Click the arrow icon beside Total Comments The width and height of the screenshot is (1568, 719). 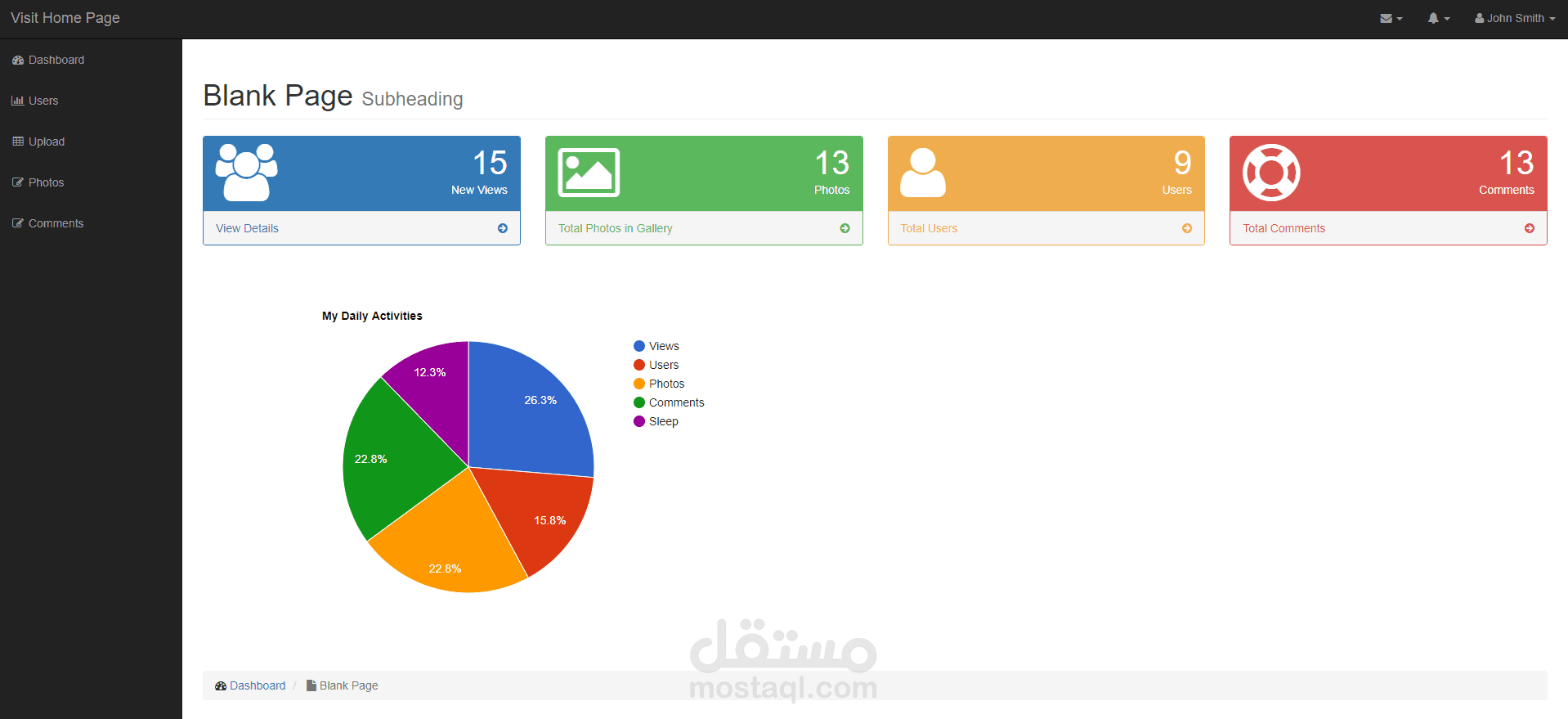1530,228
